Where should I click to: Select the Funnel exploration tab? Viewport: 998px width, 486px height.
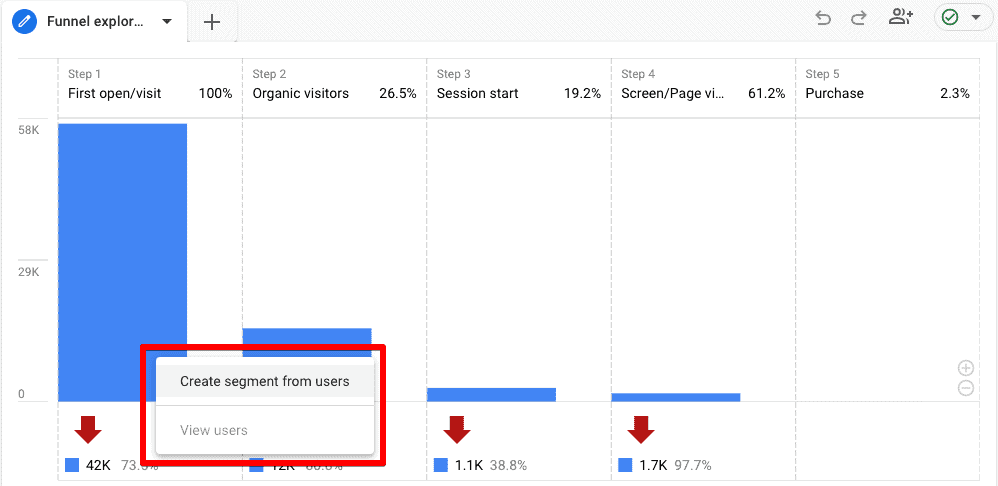pos(95,22)
